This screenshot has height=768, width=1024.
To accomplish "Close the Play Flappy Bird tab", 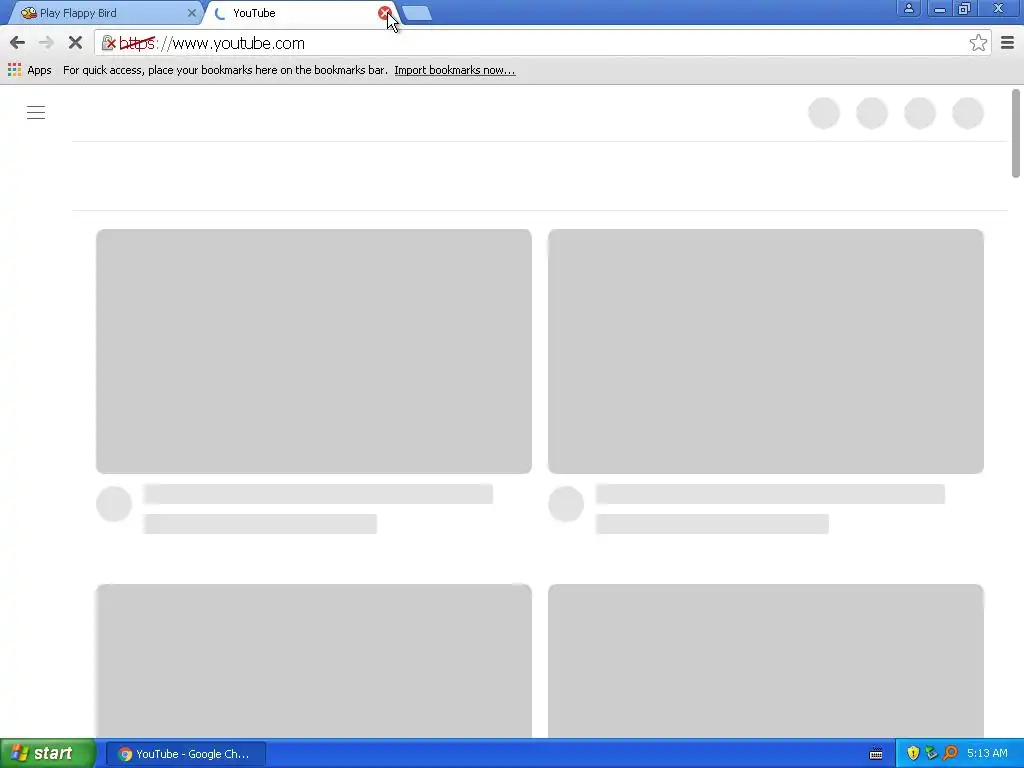I will coord(191,13).
